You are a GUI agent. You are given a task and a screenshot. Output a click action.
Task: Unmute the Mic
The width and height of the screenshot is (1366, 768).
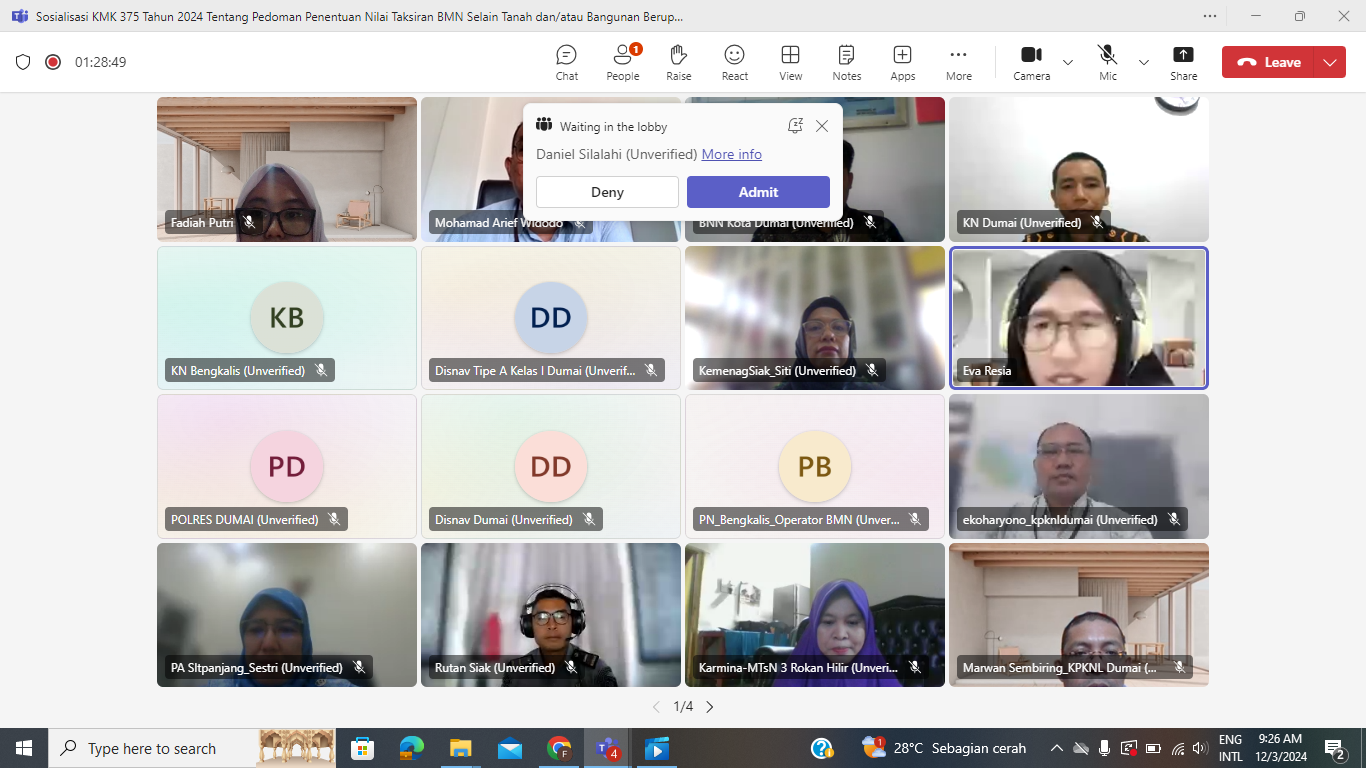pos(1107,62)
